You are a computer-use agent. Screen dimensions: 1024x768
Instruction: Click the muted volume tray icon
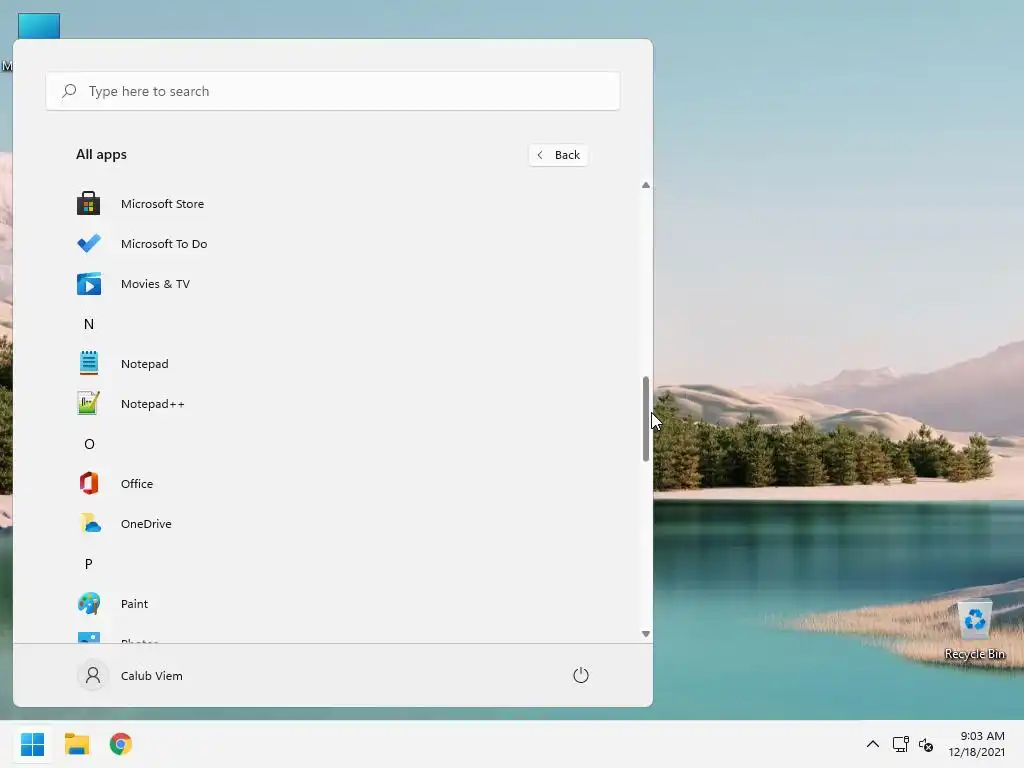point(925,744)
